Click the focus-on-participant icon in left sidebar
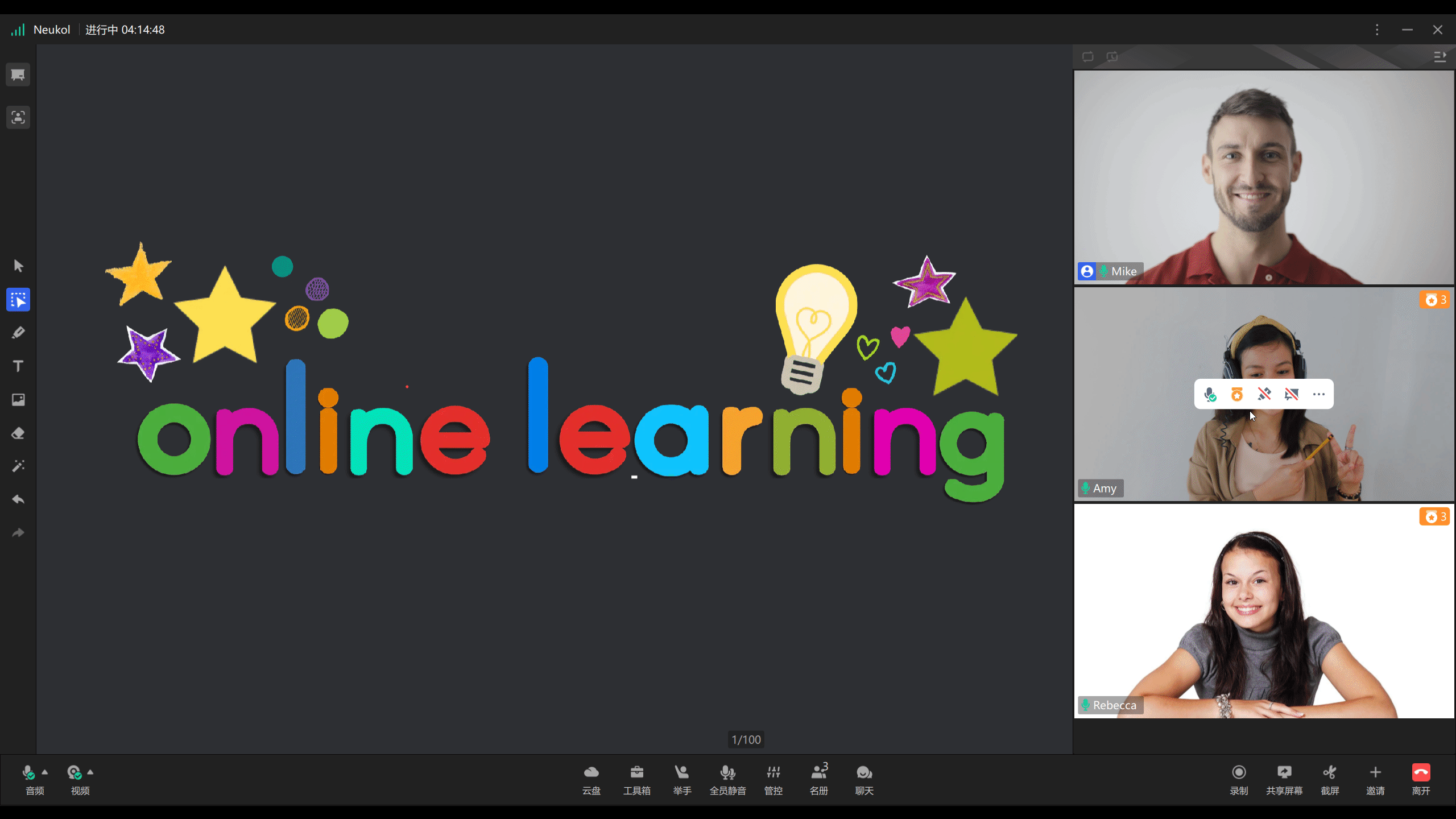Image resolution: width=1456 pixels, height=819 pixels. (18, 117)
